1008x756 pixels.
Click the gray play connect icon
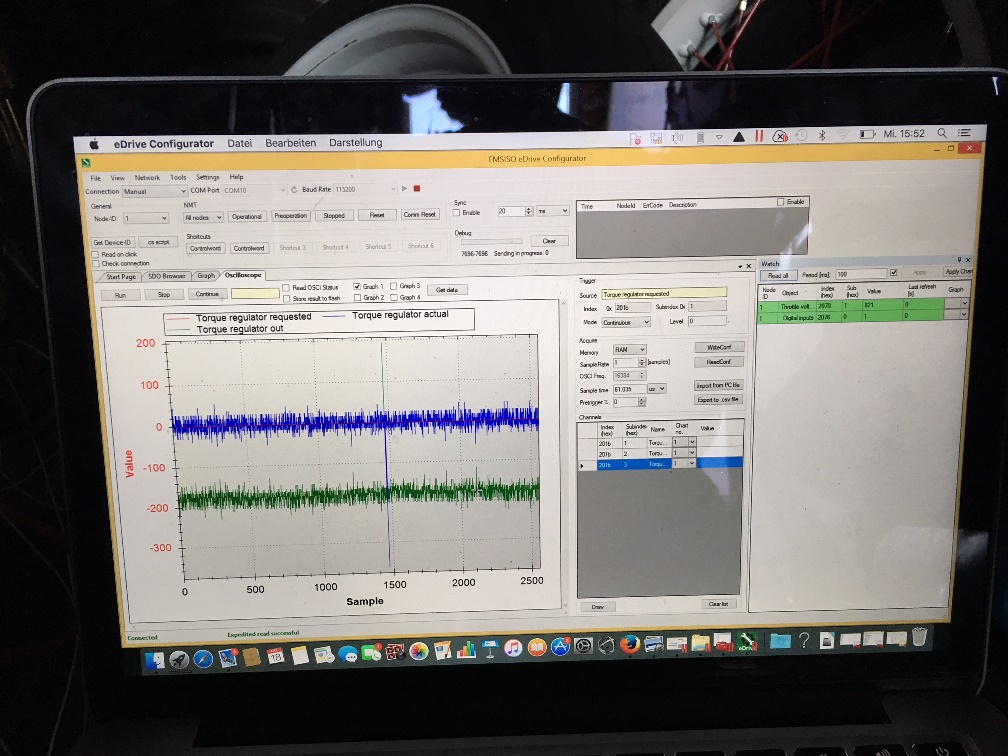[x=404, y=188]
